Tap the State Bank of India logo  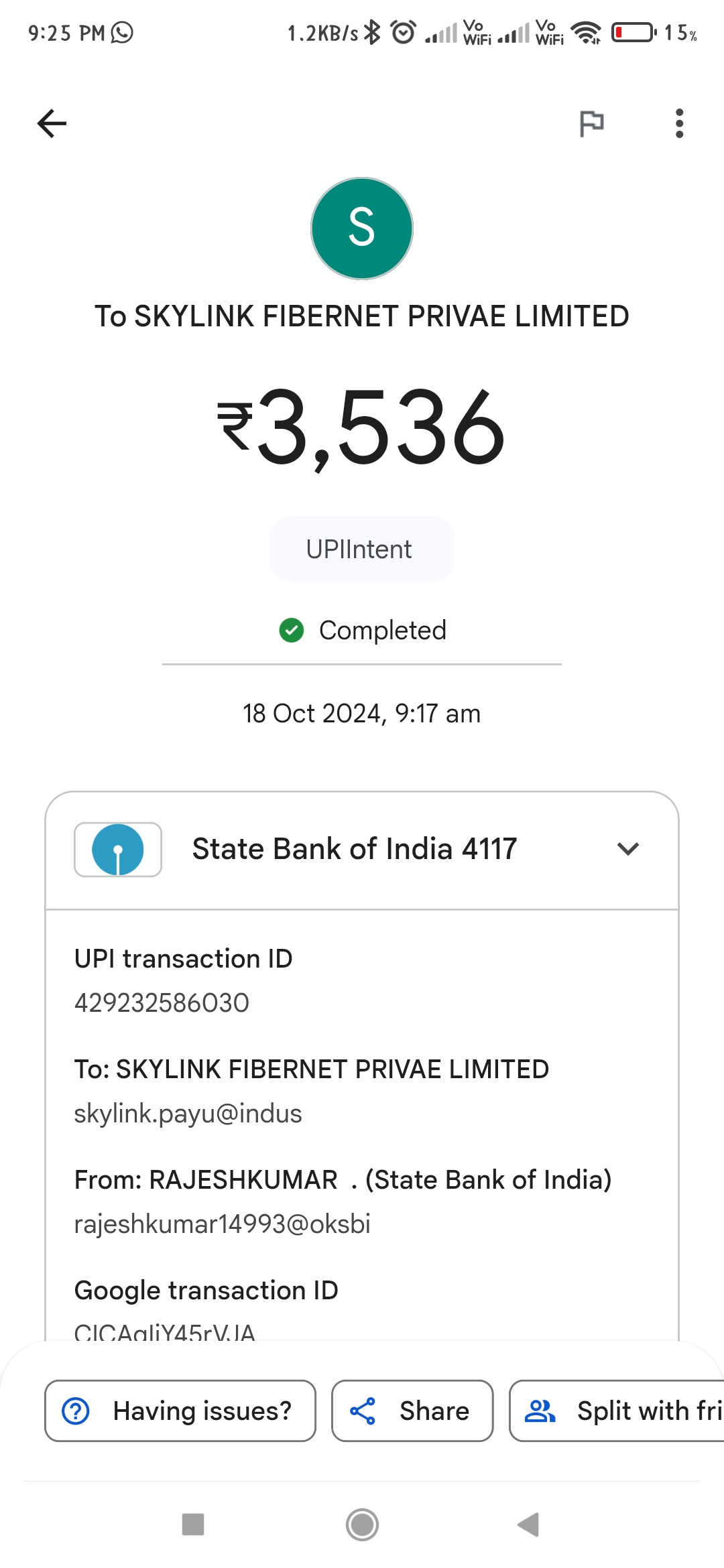click(x=118, y=850)
